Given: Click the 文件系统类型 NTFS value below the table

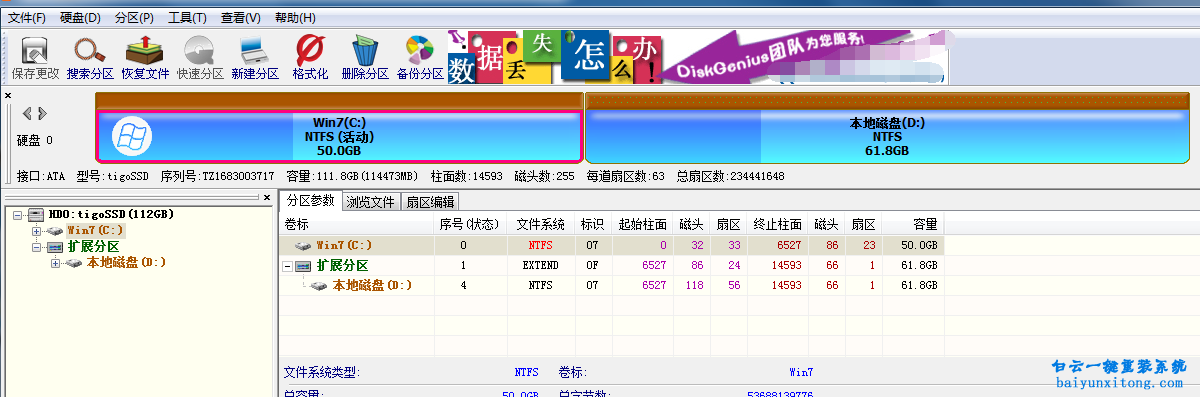Looking at the screenshot, I should click(x=526, y=372).
